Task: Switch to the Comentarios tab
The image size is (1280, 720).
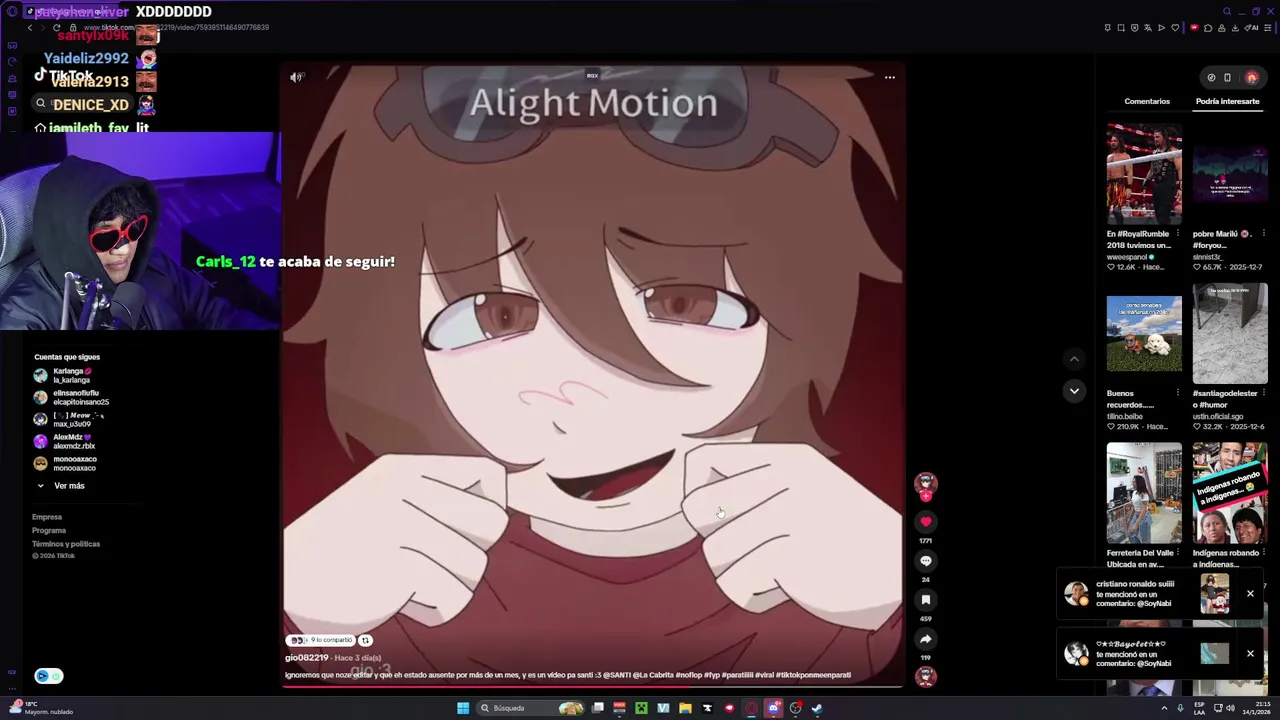Action: pyautogui.click(x=1147, y=101)
